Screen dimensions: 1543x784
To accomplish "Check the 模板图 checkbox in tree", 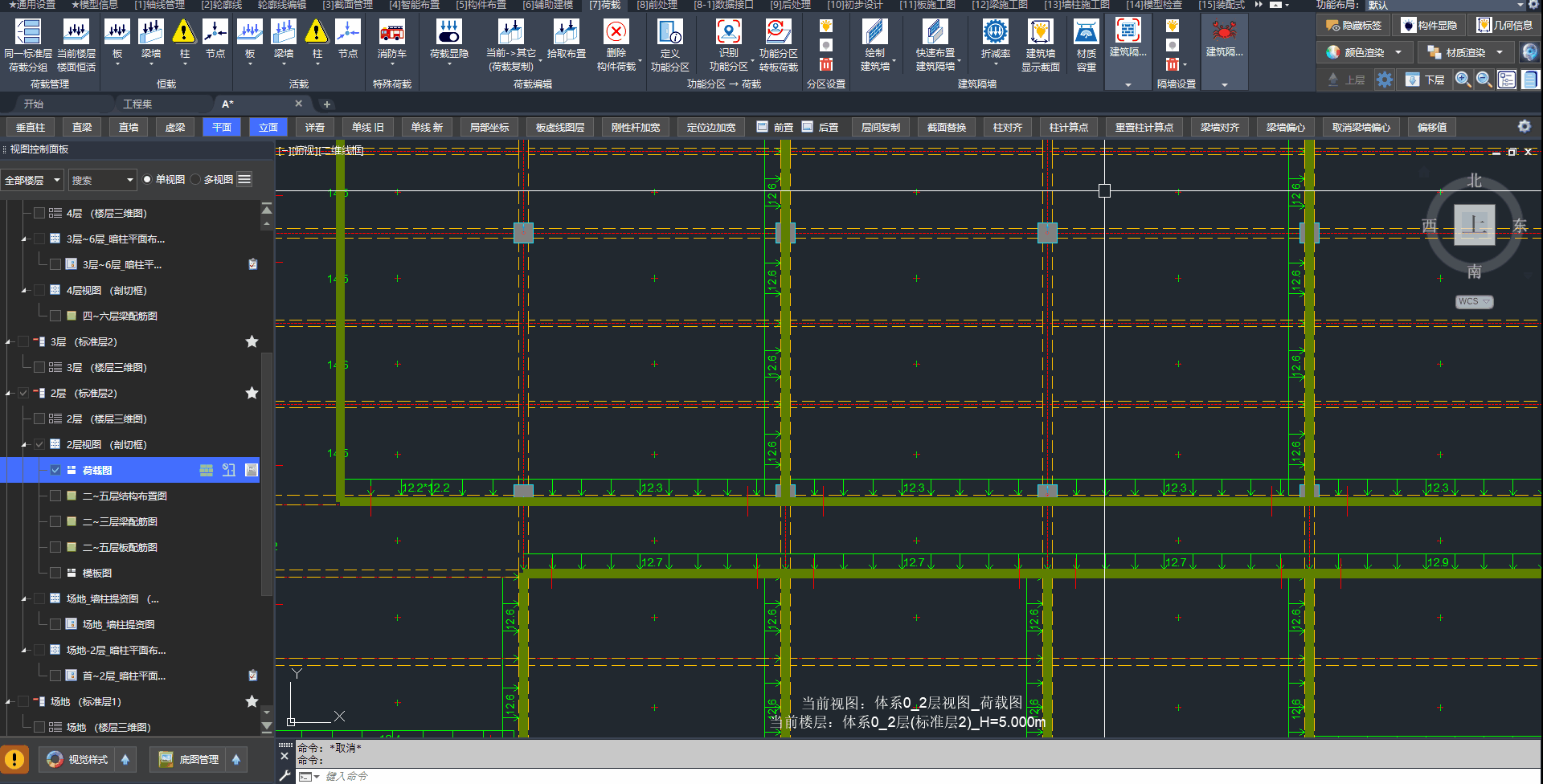I will [55, 573].
